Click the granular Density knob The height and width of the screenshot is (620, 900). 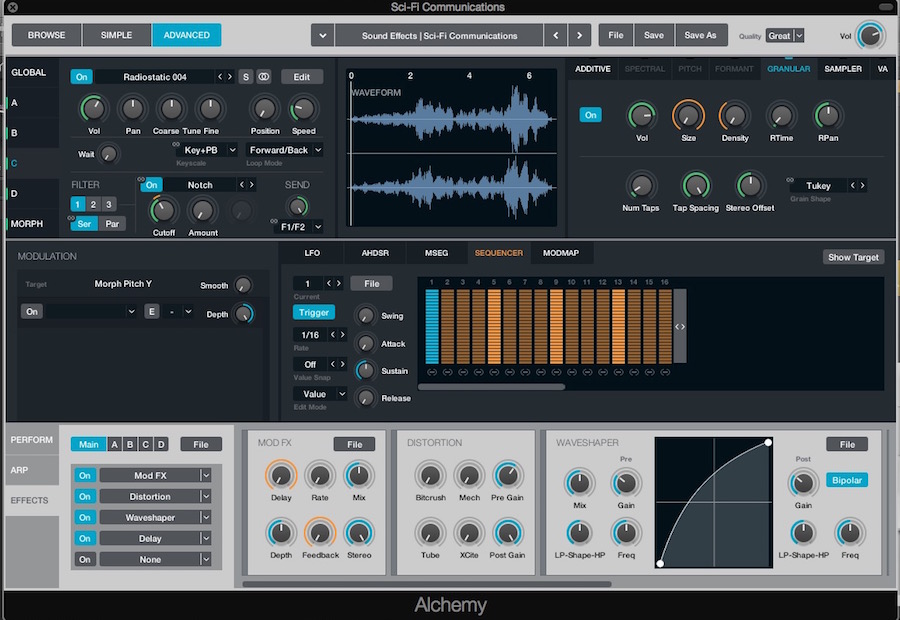(735, 115)
